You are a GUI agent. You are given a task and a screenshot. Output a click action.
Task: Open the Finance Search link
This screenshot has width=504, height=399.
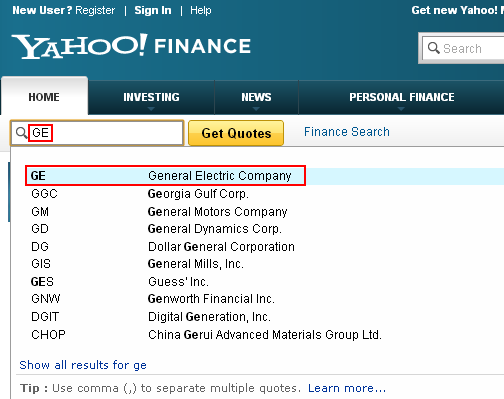tap(347, 132)
